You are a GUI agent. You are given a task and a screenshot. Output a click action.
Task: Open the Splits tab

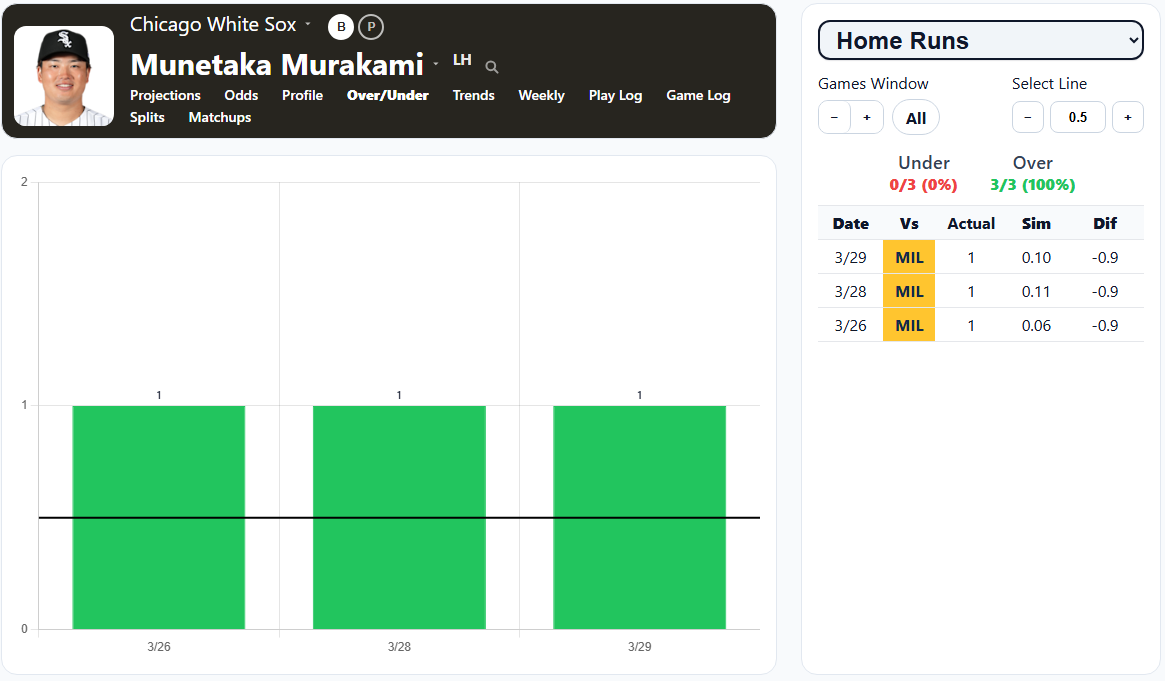147,117
